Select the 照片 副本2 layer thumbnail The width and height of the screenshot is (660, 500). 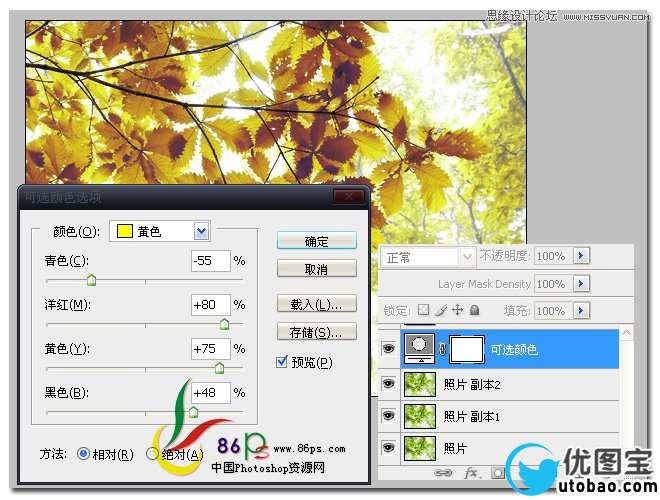pos(420,384)
